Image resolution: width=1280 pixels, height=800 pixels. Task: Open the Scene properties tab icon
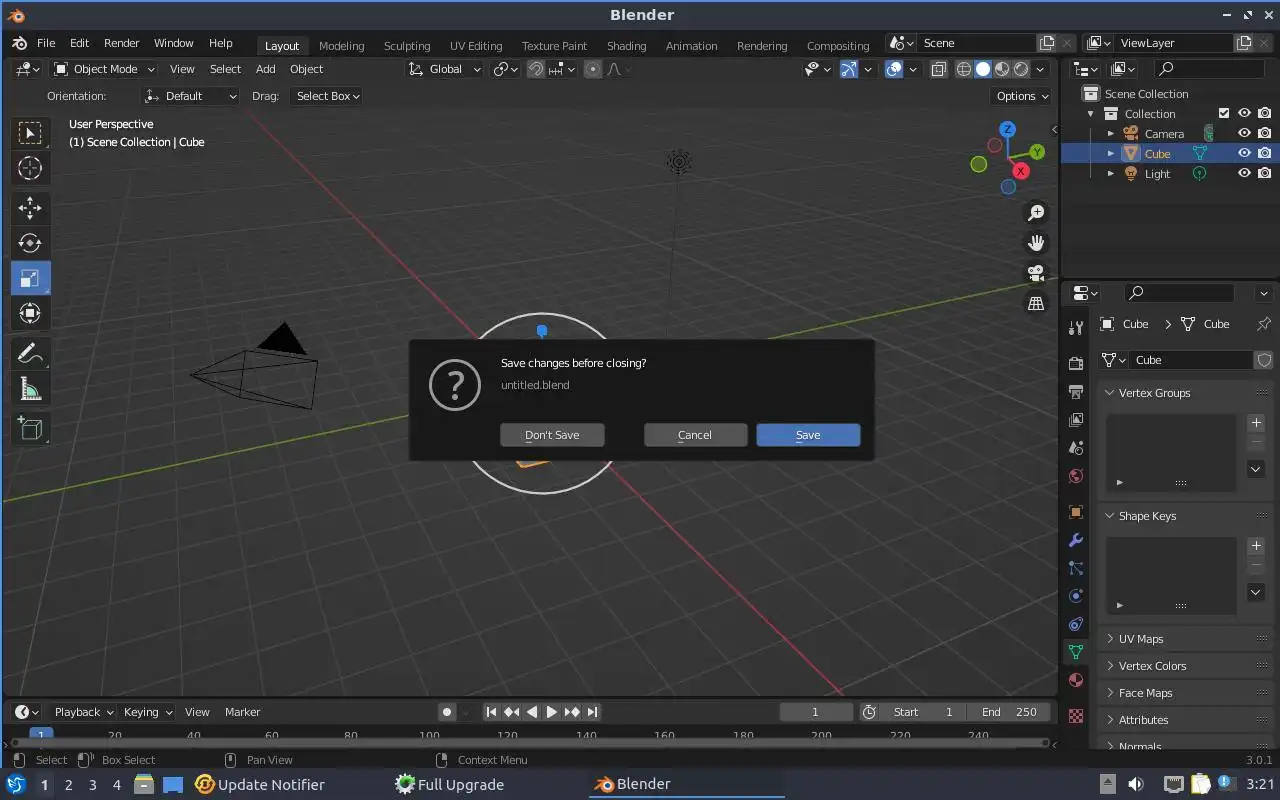1076,448
